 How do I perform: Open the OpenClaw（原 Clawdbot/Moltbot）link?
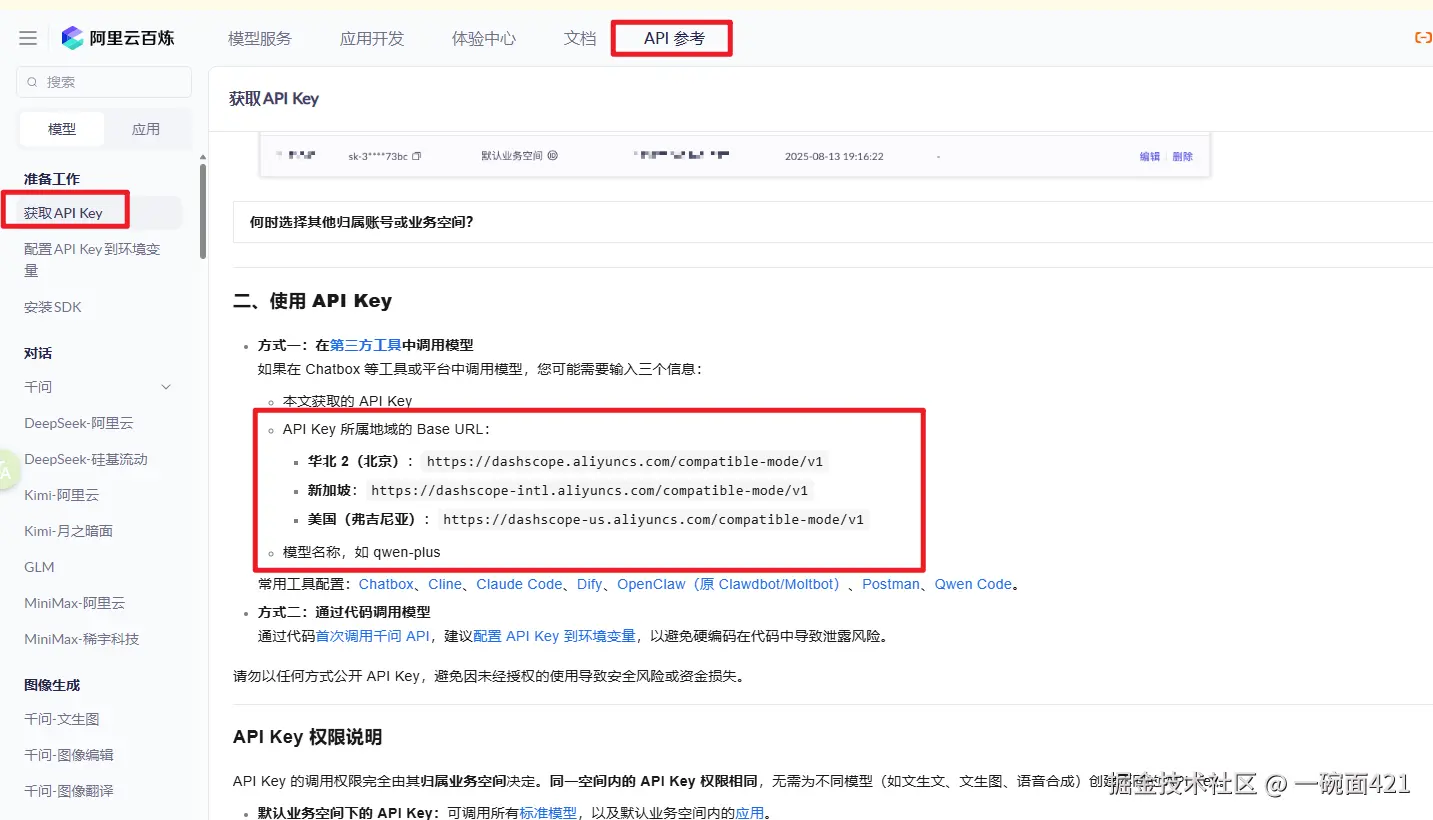732,584
